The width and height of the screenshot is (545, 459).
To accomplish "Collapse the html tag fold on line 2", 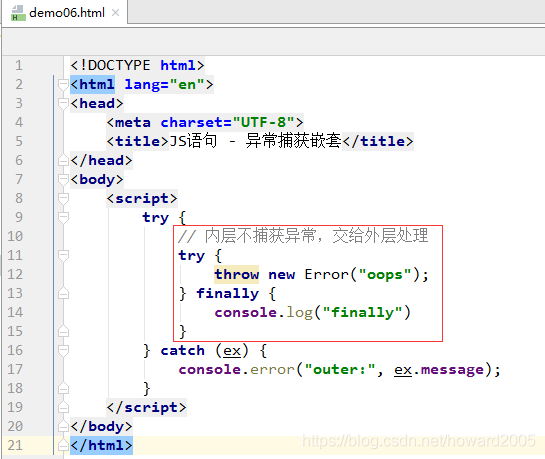I will tap(63, 84).
